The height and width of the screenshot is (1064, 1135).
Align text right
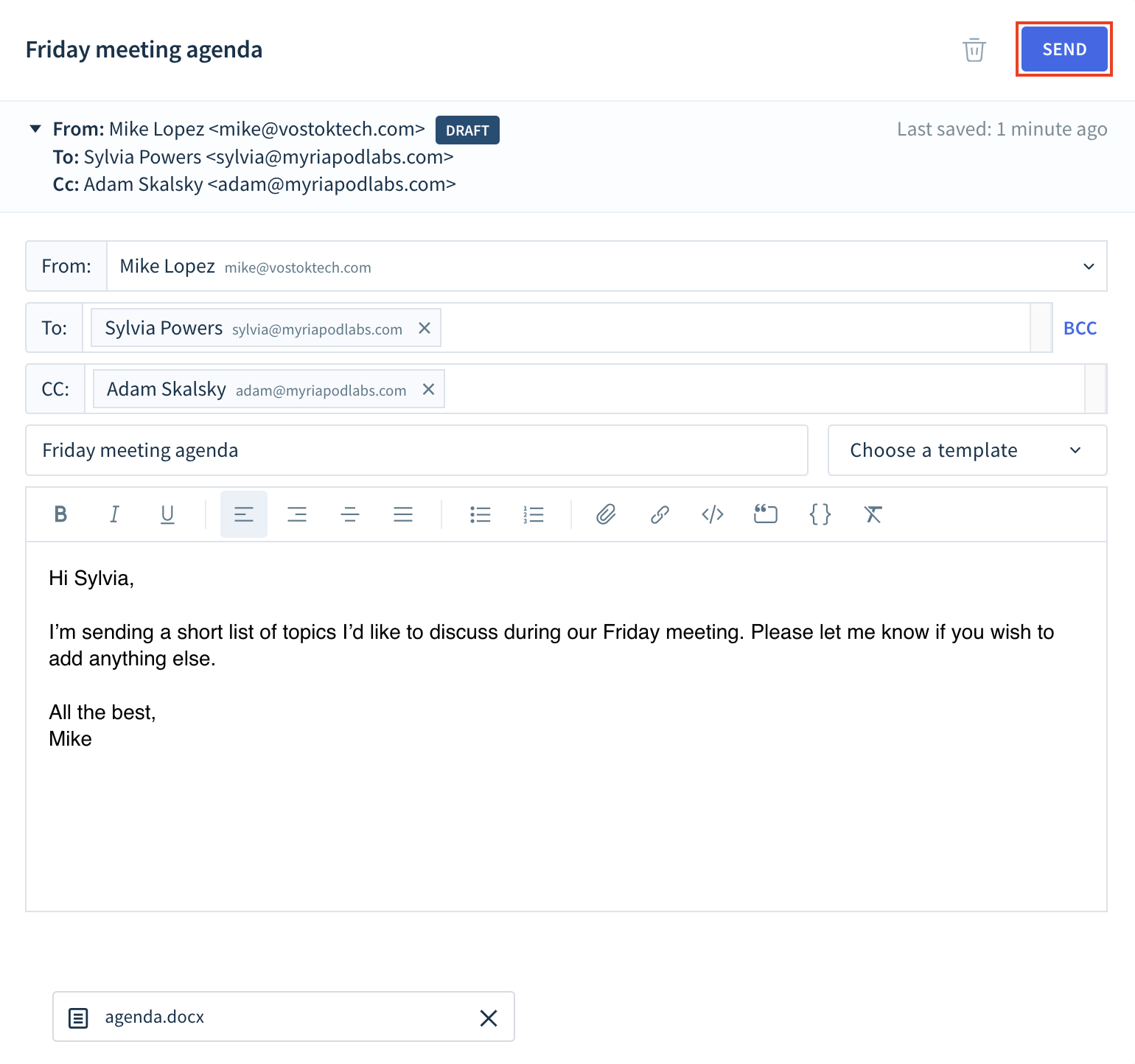click(x=297, y=514)
